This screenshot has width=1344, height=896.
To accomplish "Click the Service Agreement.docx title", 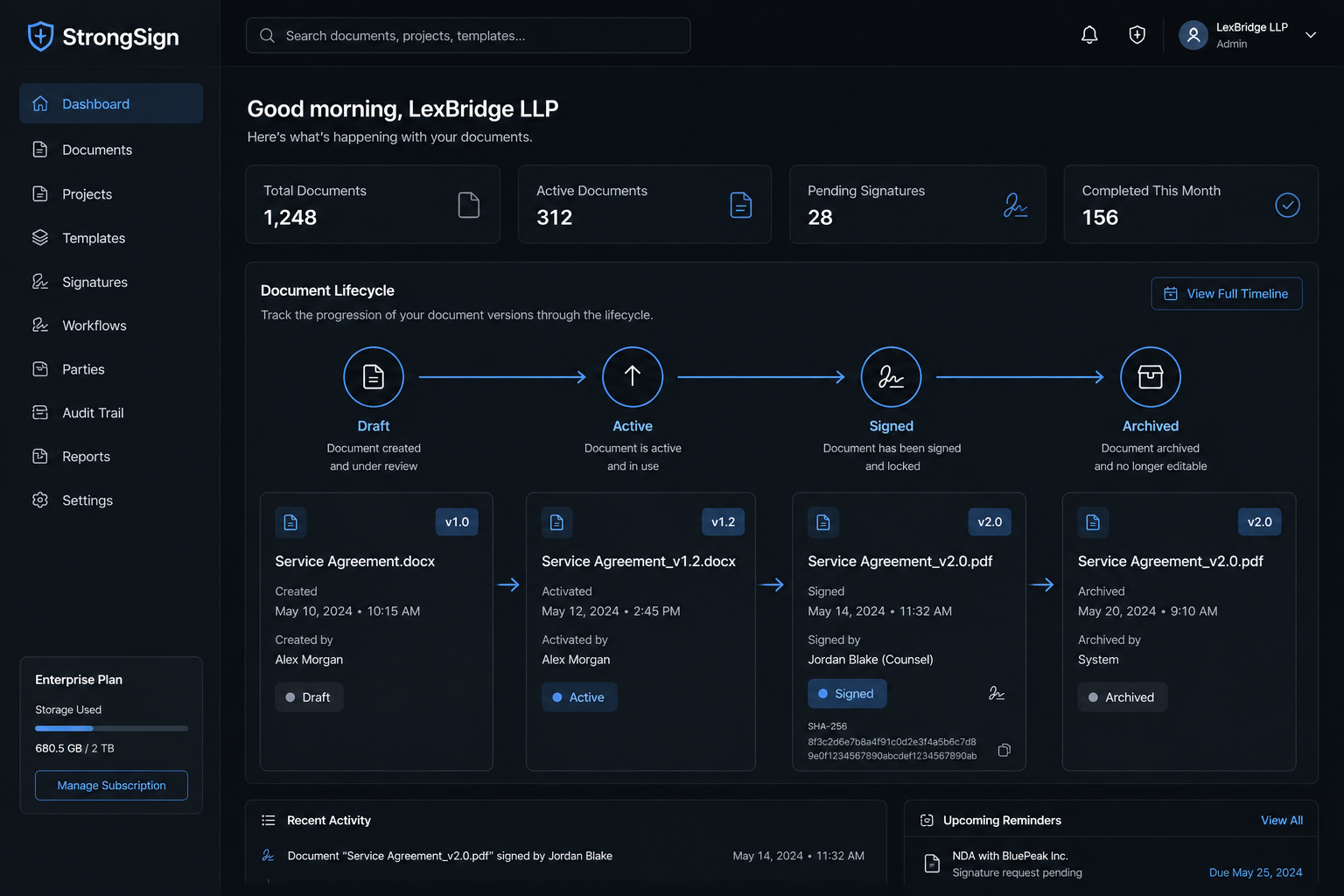I will point(355,561).
